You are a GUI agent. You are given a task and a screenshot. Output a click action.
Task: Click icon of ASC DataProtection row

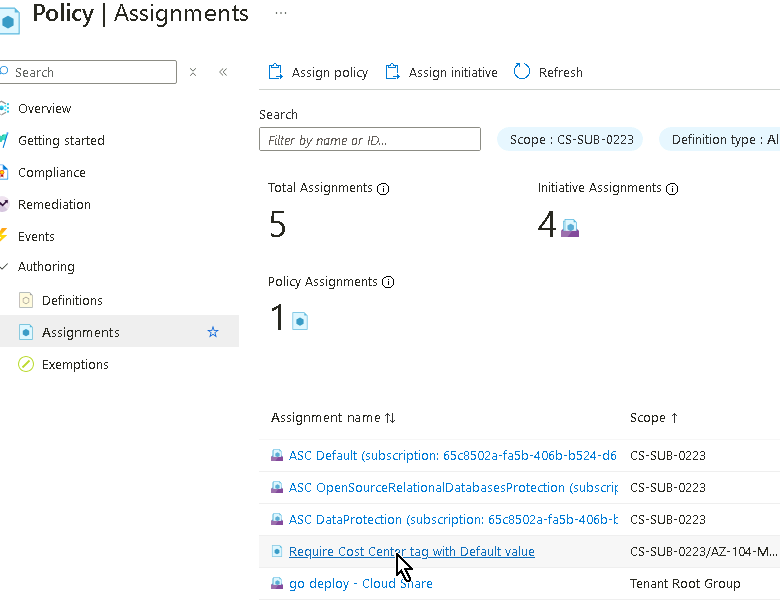[277, 519]
